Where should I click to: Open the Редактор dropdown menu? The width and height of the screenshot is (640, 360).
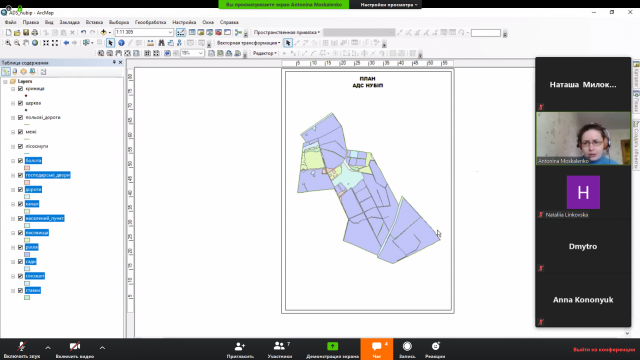coord(264,53)
